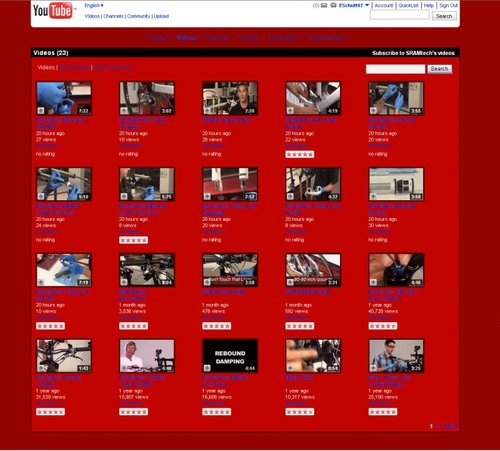Click the YouTube logo
Image resolution: width=500 pixels, height=451 pixels.
point(53,10)
